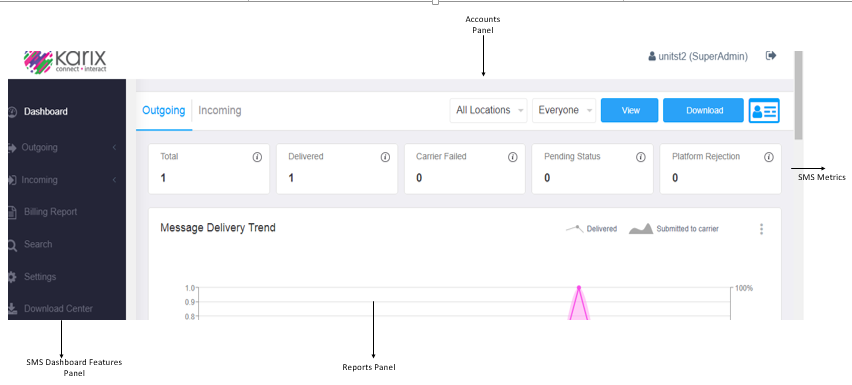The width and height of the screenshot is (852, 385).
Task: Click the info icon on Total
Action: [x=257, y=157]
